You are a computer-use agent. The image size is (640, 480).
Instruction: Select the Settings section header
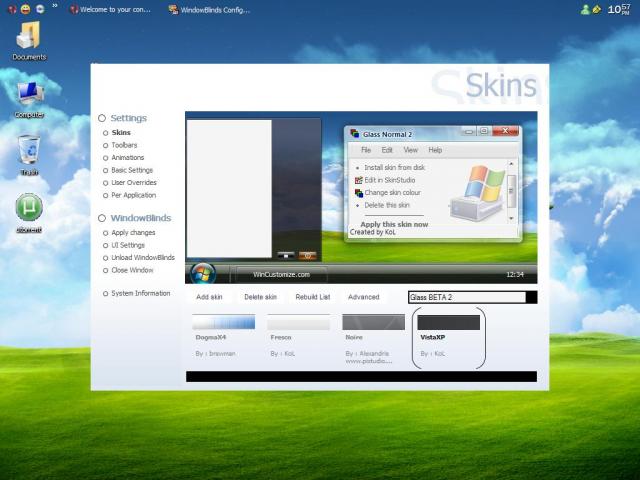129,118
